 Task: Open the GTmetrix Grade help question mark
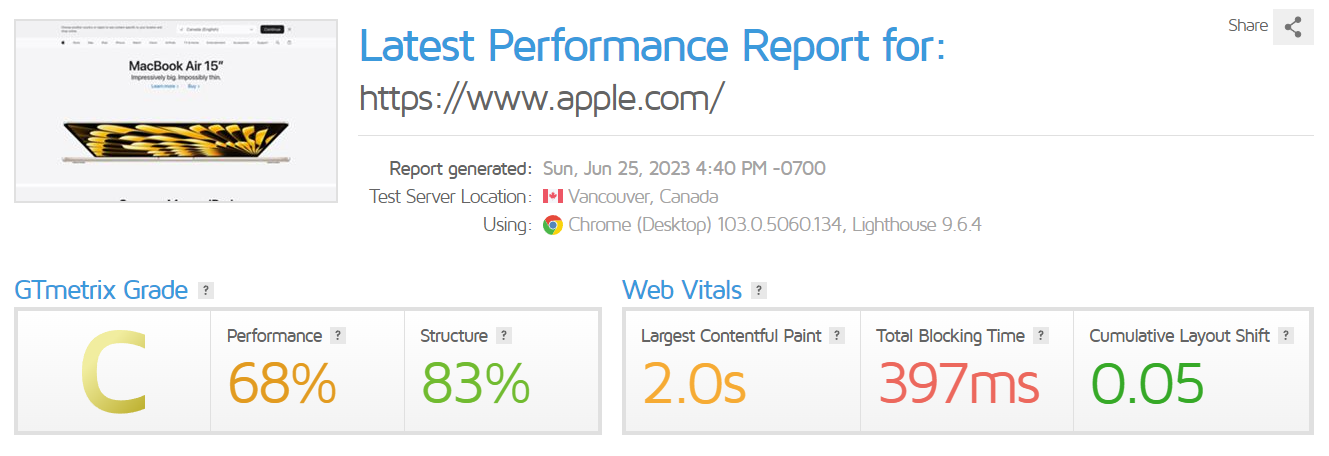[206, 291]
